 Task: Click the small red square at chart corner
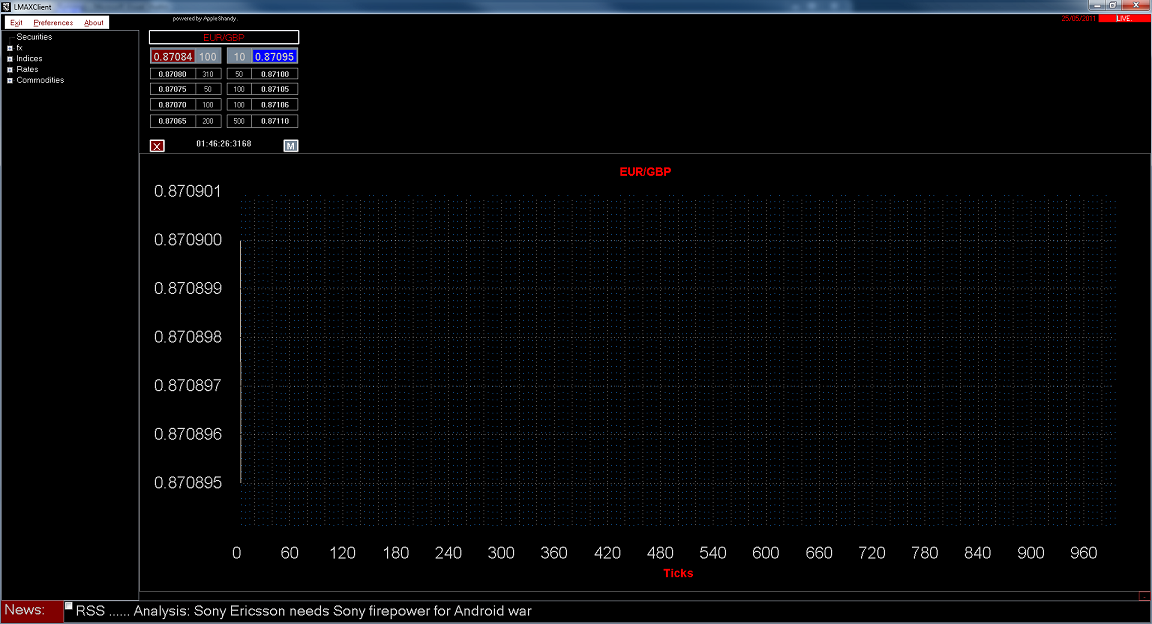pyautogui.click(x=1144, y=596)
